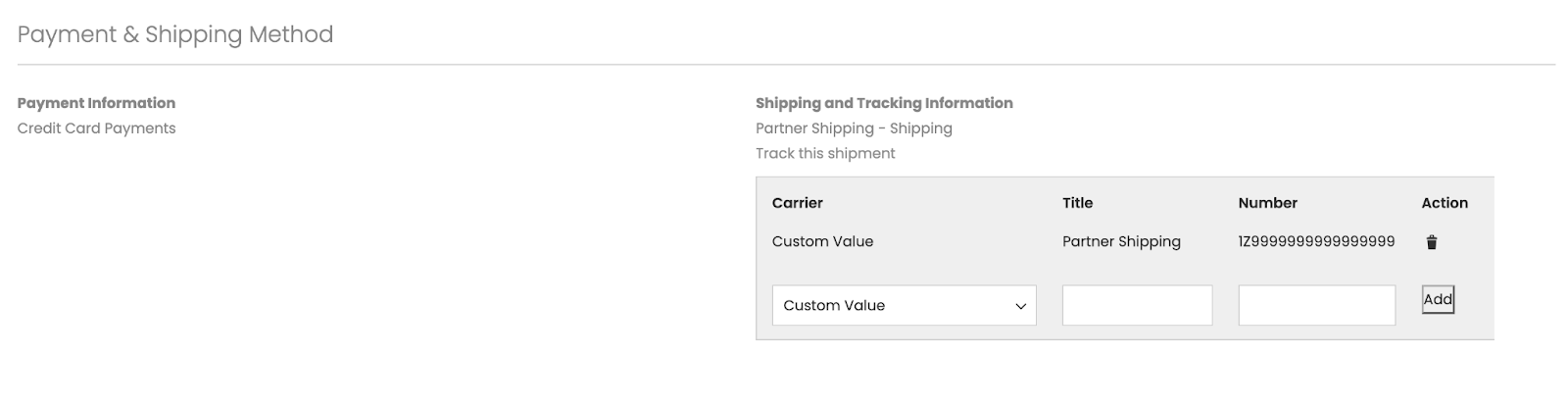Click the Carrier column header
Viewport: 1568px width, 407px height.
coord(798,203)
